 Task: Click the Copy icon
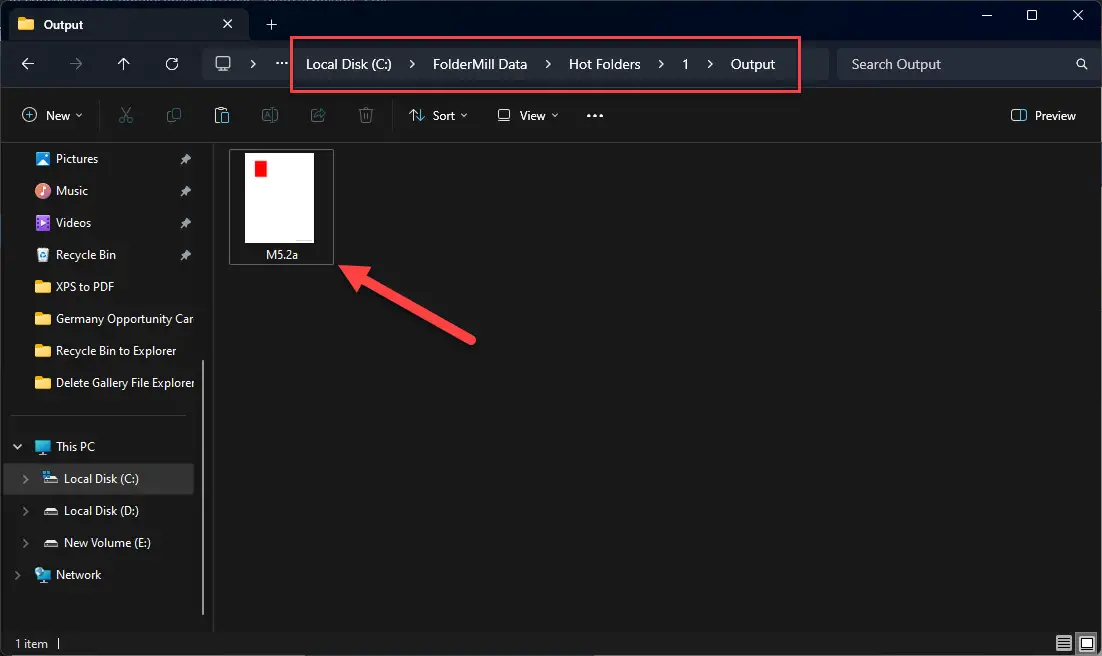pyautogui.click(x=174, y=115)
